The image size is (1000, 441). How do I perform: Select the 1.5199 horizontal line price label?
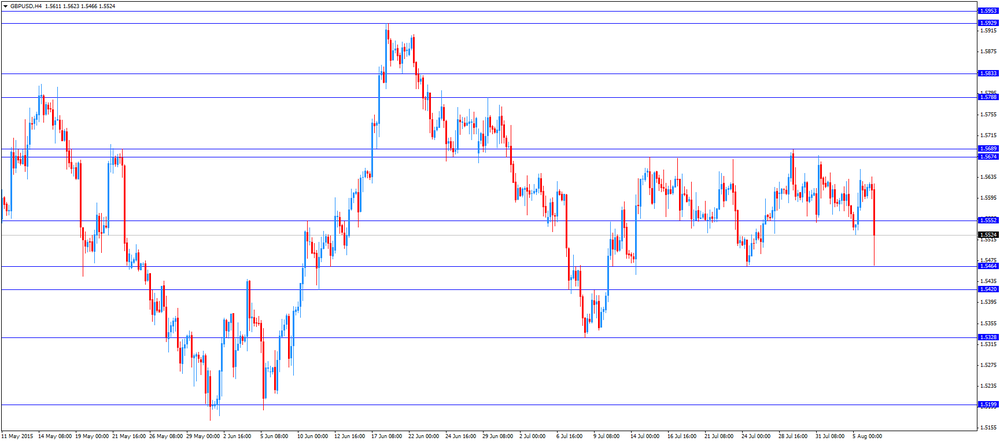coord(987,404)
